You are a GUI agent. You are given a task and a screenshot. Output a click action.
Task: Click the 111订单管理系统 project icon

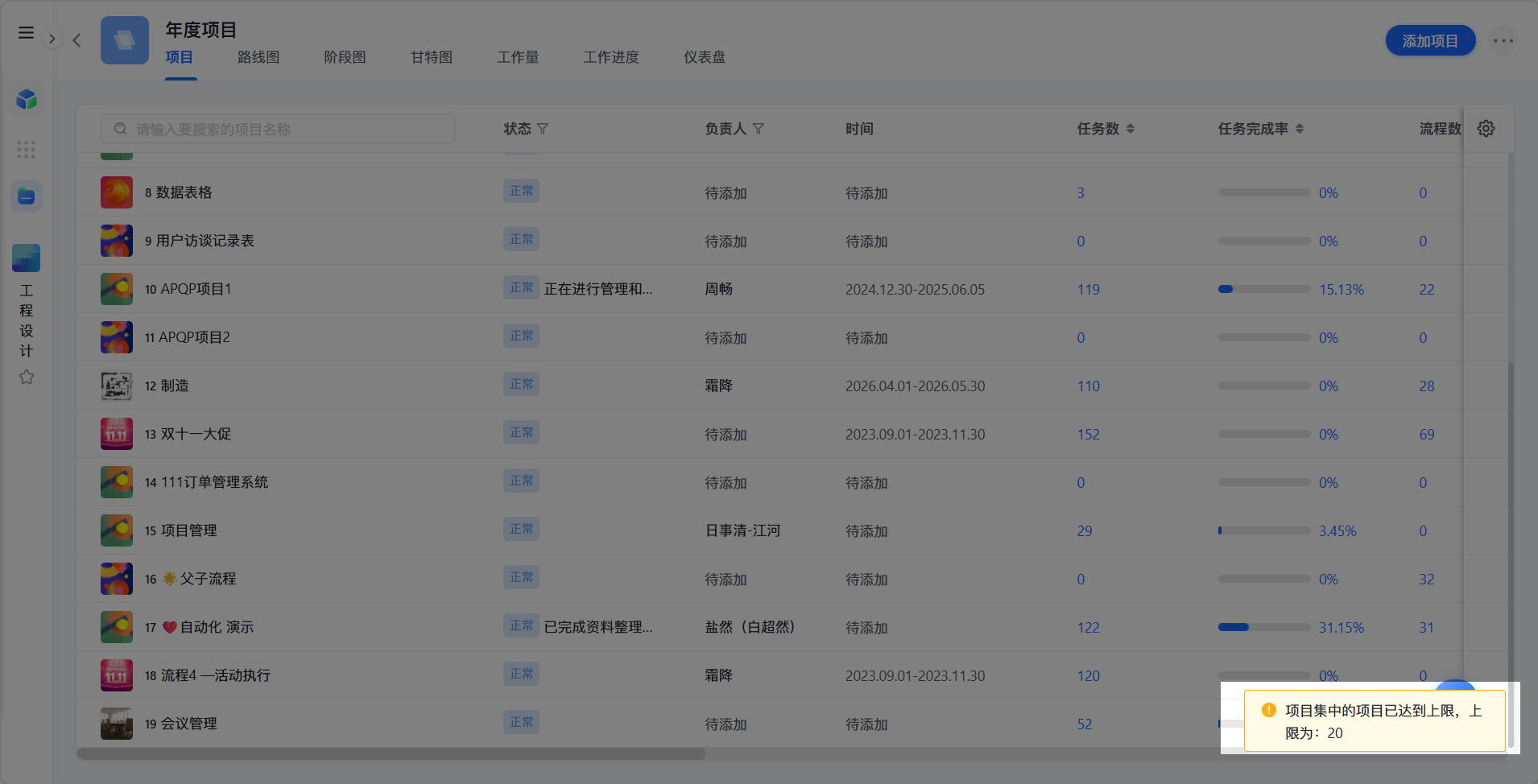coord(117,482)
